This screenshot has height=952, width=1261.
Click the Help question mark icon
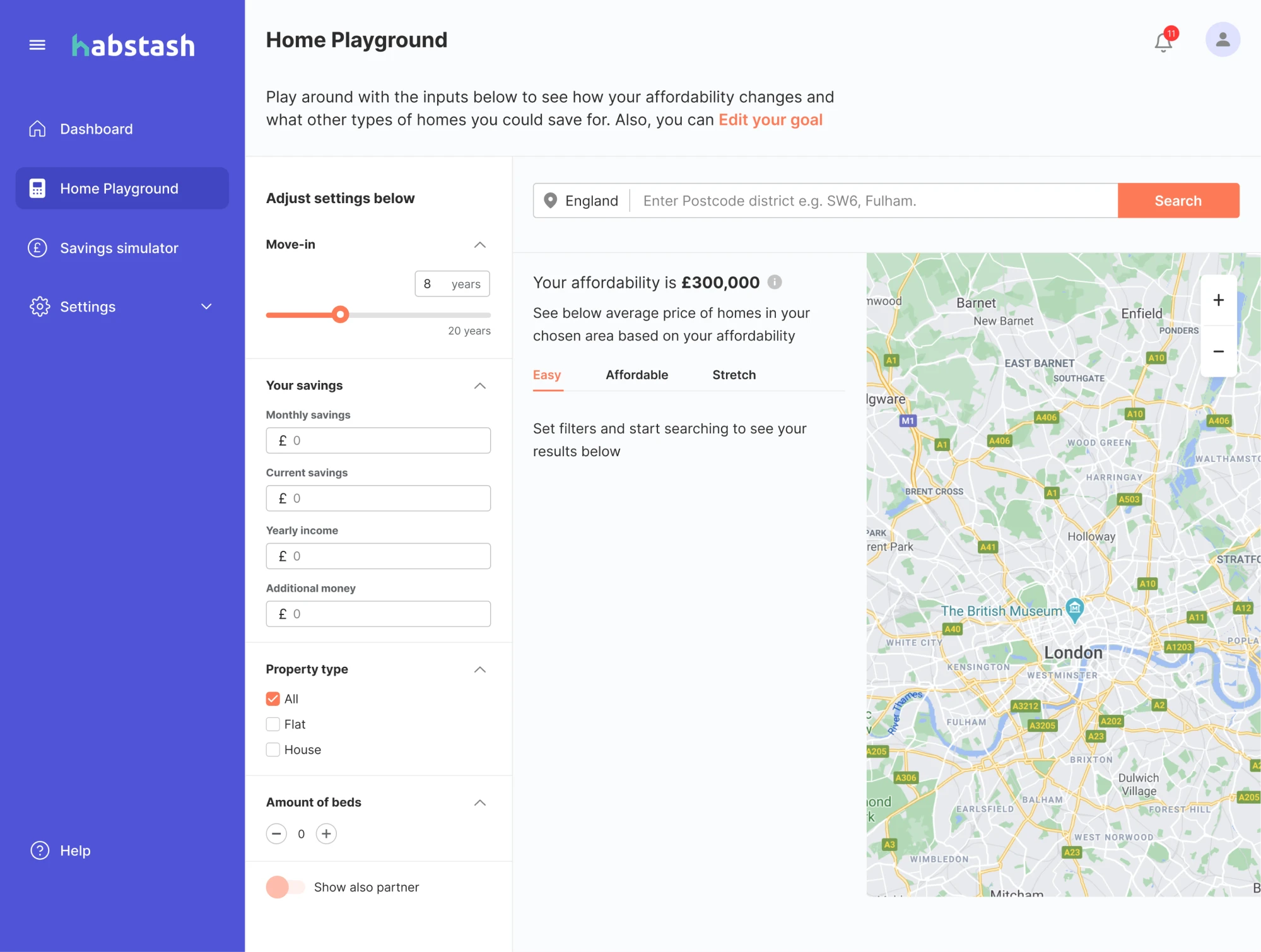pos(38,850)
